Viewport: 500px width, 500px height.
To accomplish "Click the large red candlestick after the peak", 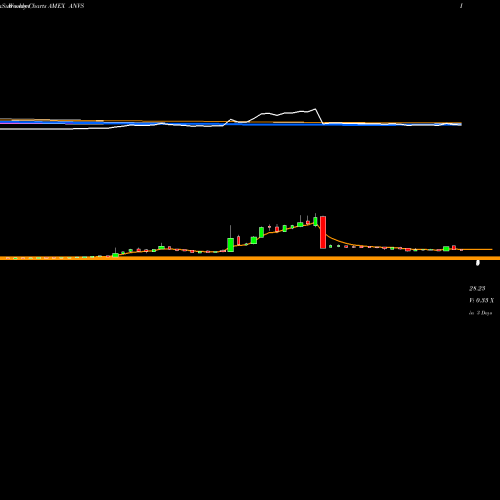I will coord(323,232).
